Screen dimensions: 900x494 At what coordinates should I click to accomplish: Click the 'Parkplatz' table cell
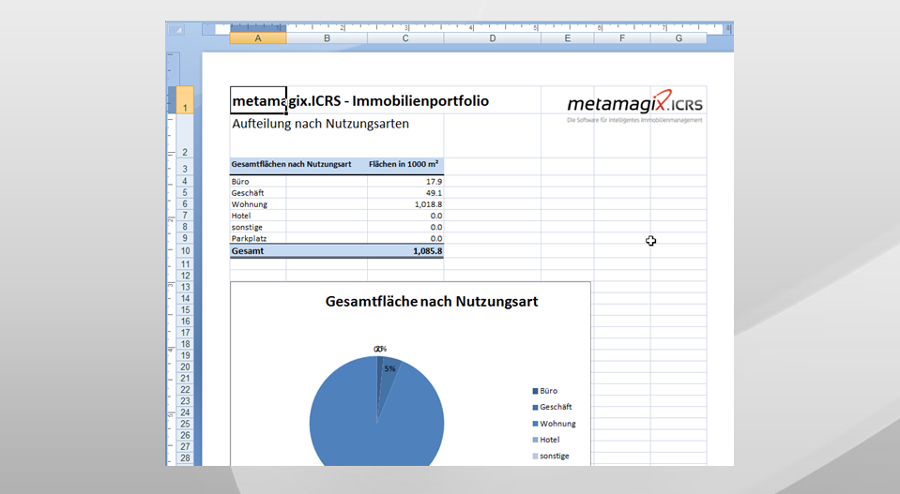(x=258, y=238)
